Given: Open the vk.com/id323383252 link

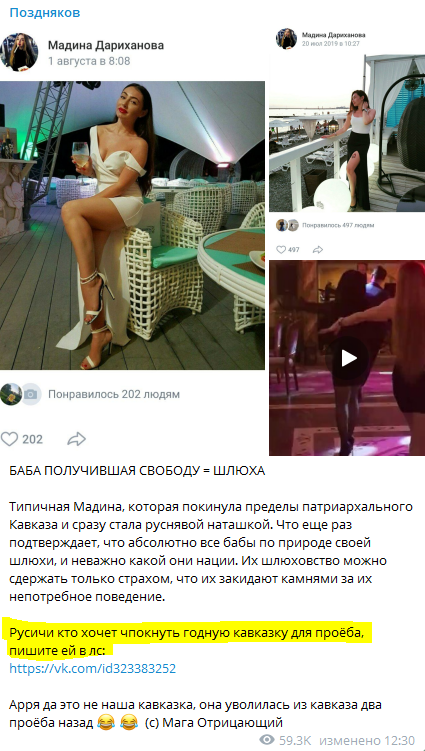Looking at the screenshot, I should [x=92, y=668].
